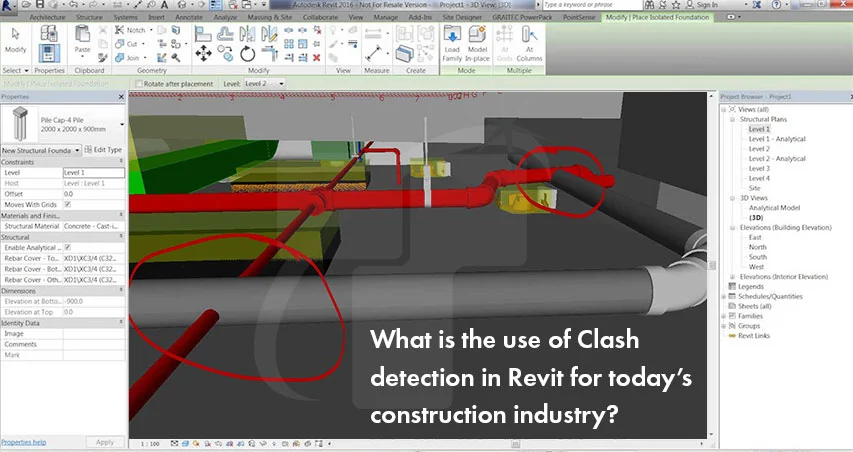
Task: Click the viewport vertical scrollbar thumb
Action: coord(712,265)
